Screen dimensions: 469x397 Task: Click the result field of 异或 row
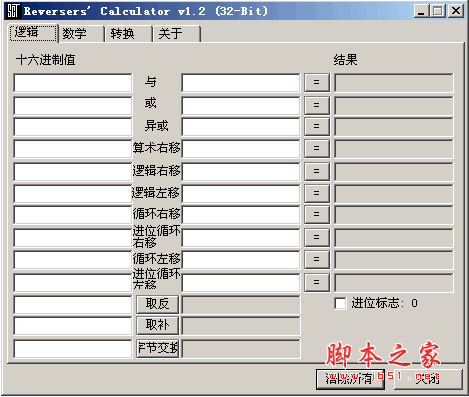394,127
